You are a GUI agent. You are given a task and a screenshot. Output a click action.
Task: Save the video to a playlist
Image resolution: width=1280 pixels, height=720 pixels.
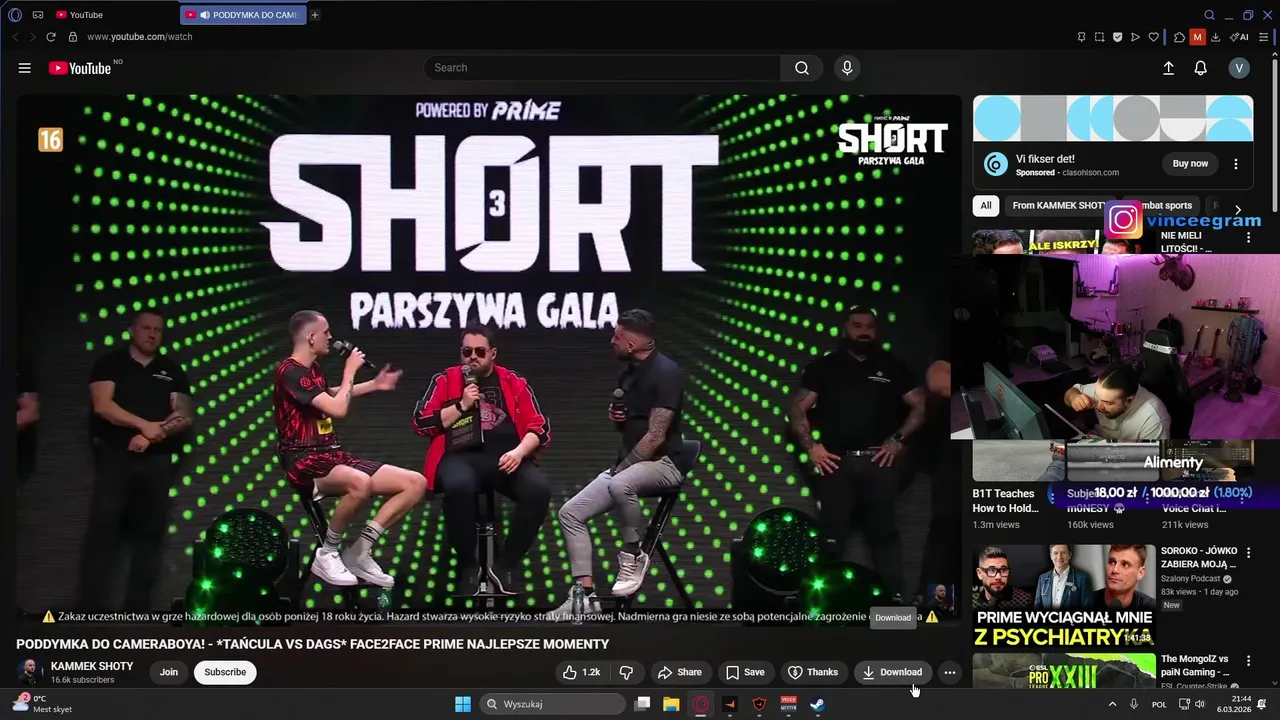click(x=745, y=672)
